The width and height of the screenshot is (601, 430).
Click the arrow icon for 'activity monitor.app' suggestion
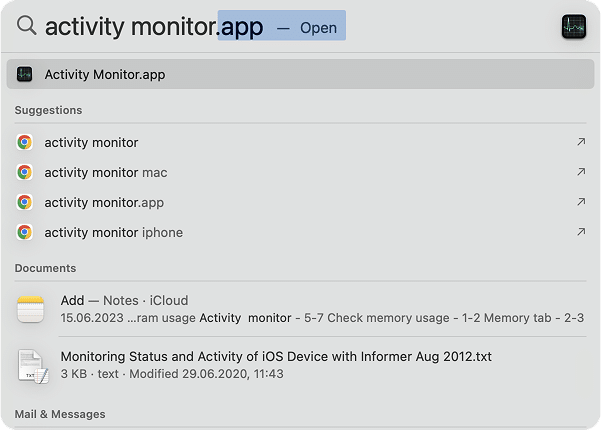[x=581, y=202]
